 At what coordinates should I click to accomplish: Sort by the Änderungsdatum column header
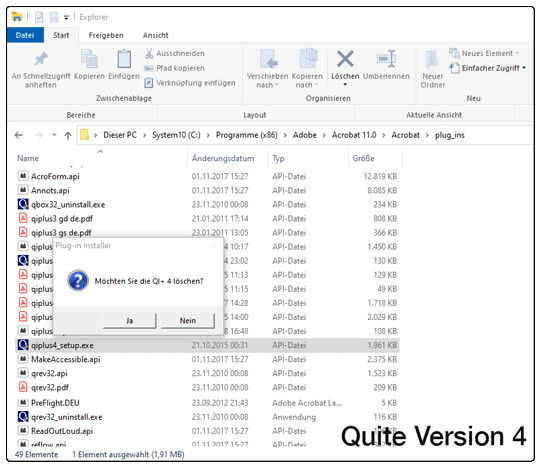point(223,158)
